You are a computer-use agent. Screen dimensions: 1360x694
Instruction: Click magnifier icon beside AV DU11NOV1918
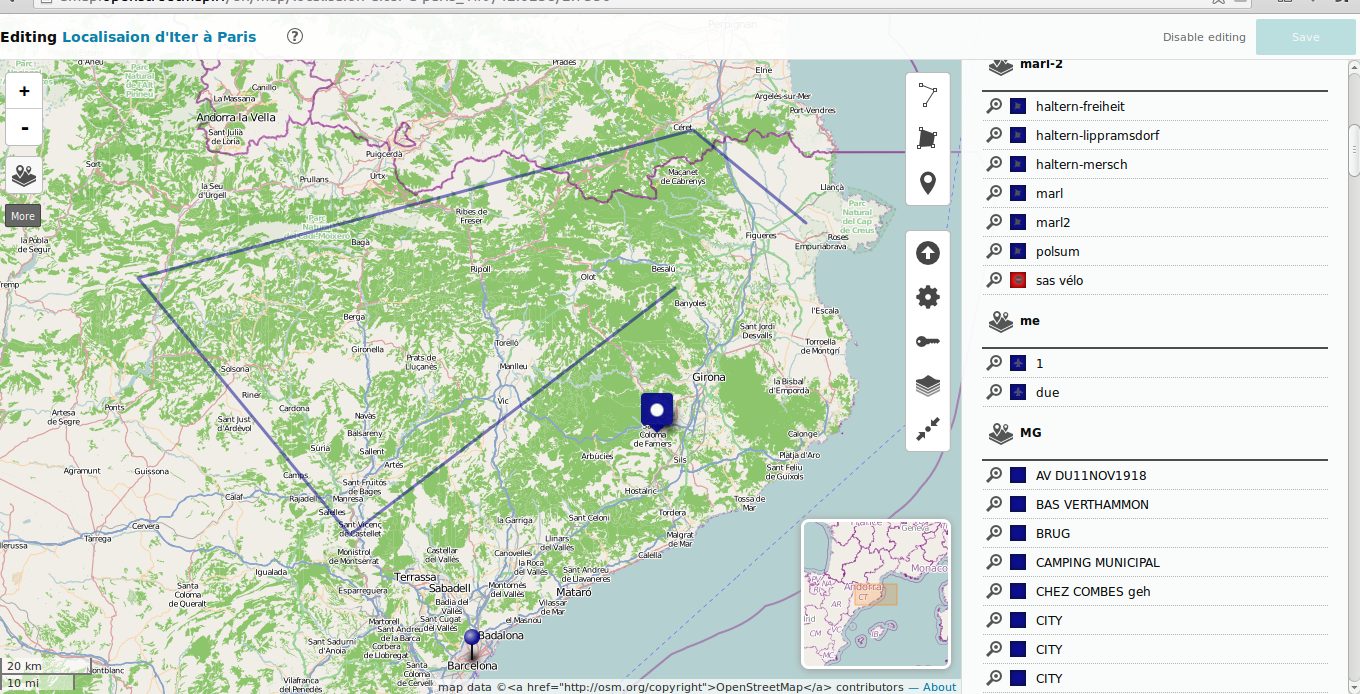(994, 475)
